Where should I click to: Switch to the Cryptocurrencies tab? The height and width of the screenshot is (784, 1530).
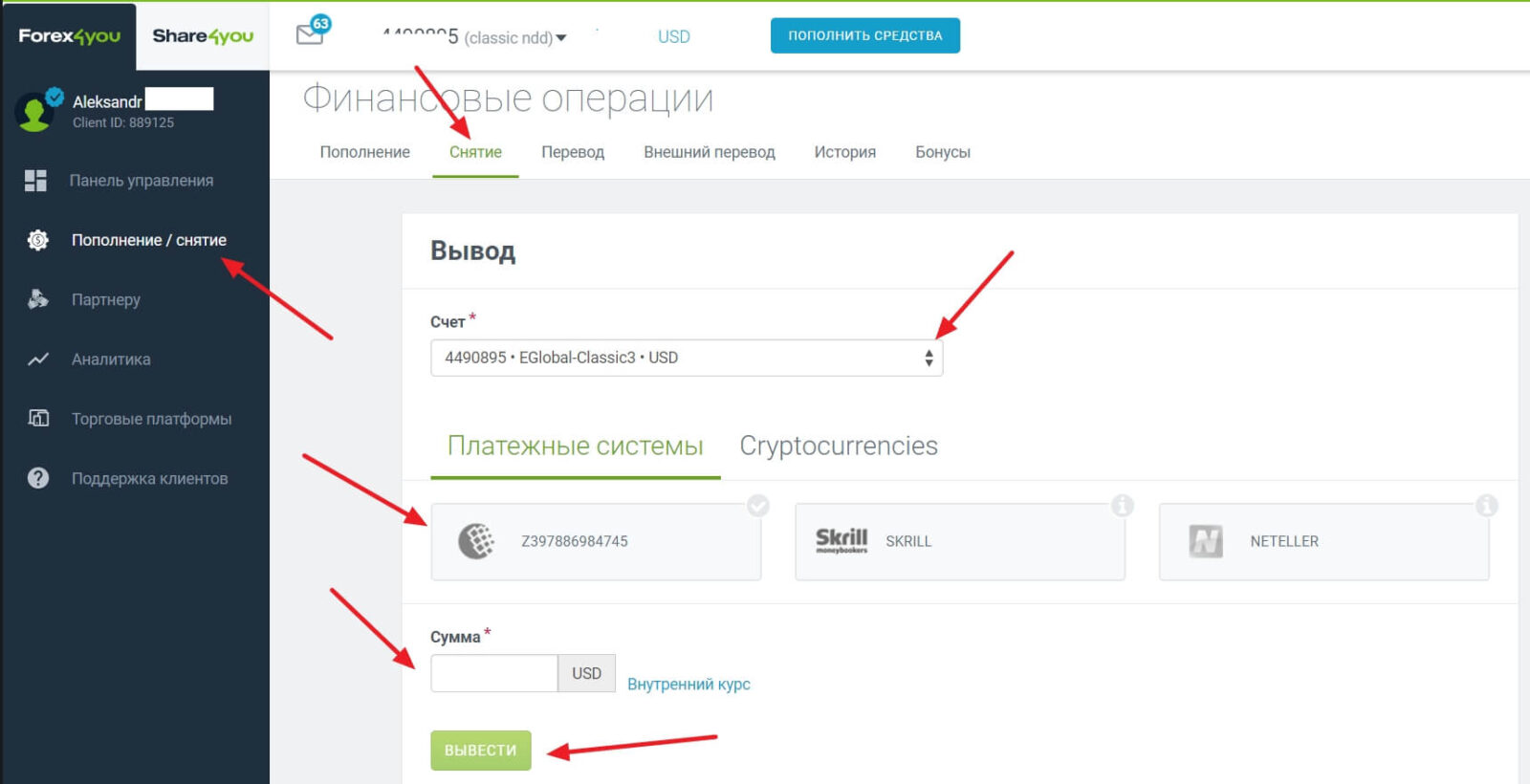coord(839,446)
